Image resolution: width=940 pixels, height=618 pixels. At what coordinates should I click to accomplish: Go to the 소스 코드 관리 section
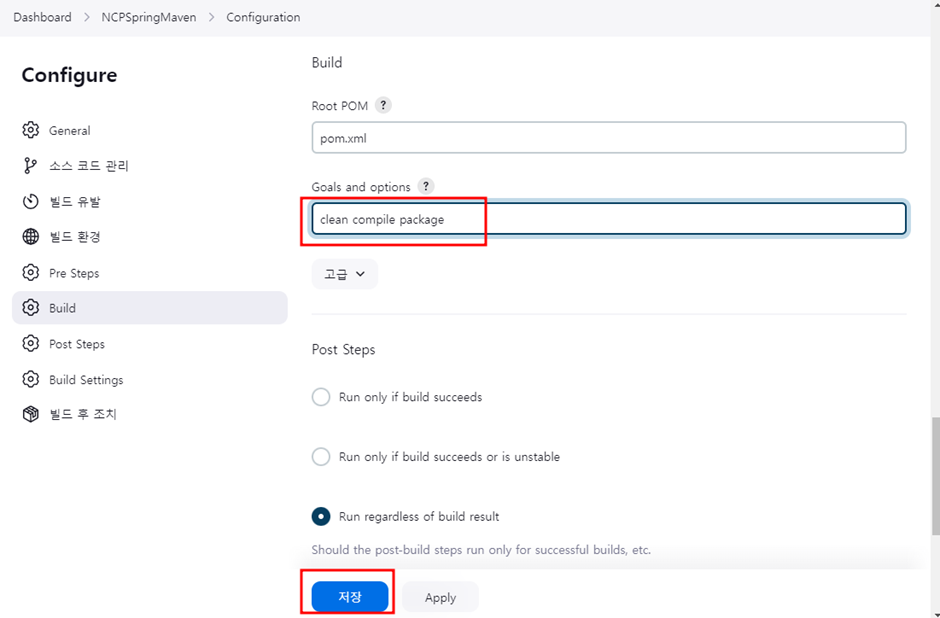(150, 165)
